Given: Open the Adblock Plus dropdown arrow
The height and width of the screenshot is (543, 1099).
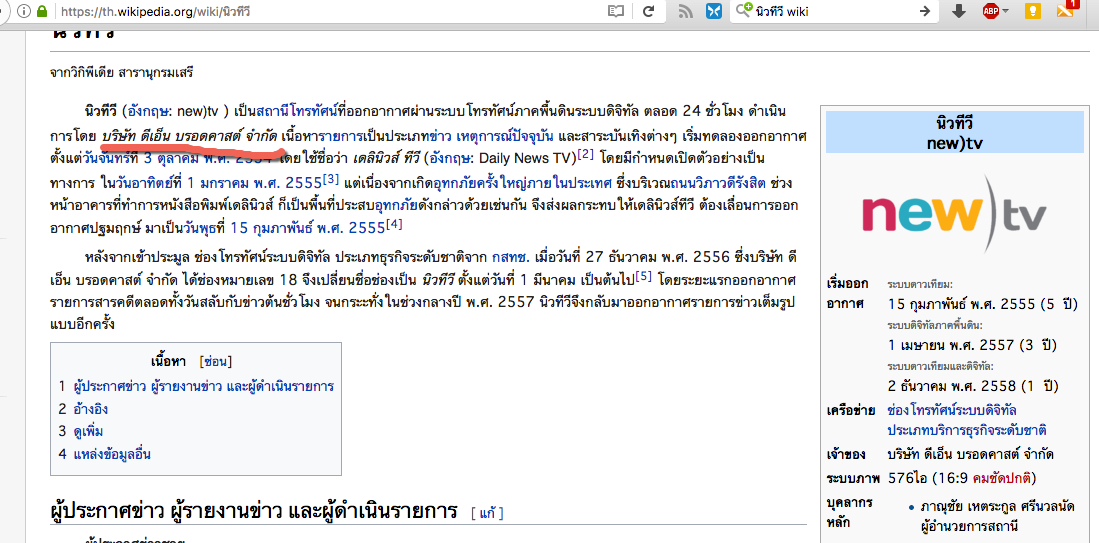Looking at the screenshot, I should (x=1005, y=11).
